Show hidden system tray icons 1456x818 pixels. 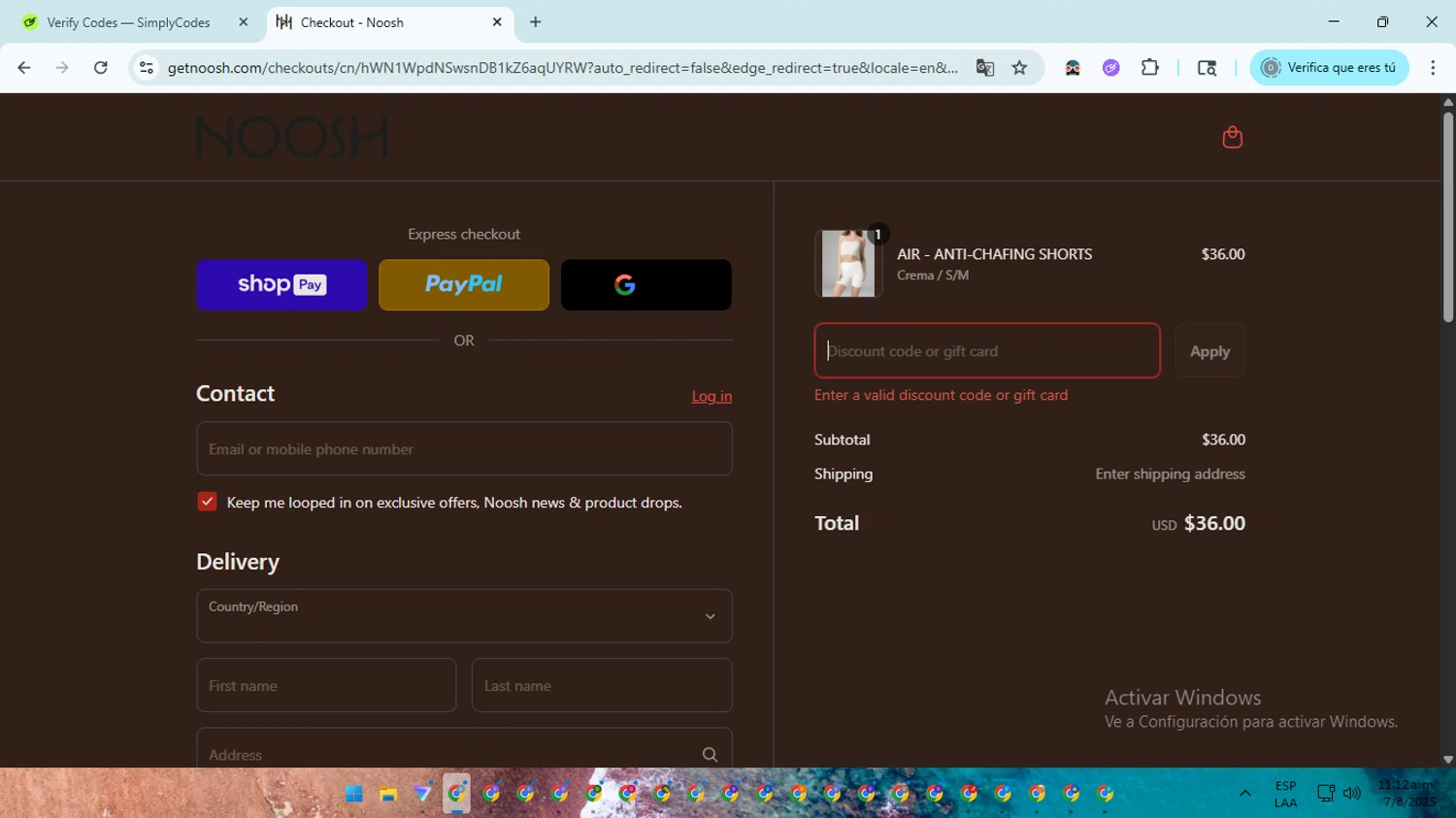click(1245, 794)
